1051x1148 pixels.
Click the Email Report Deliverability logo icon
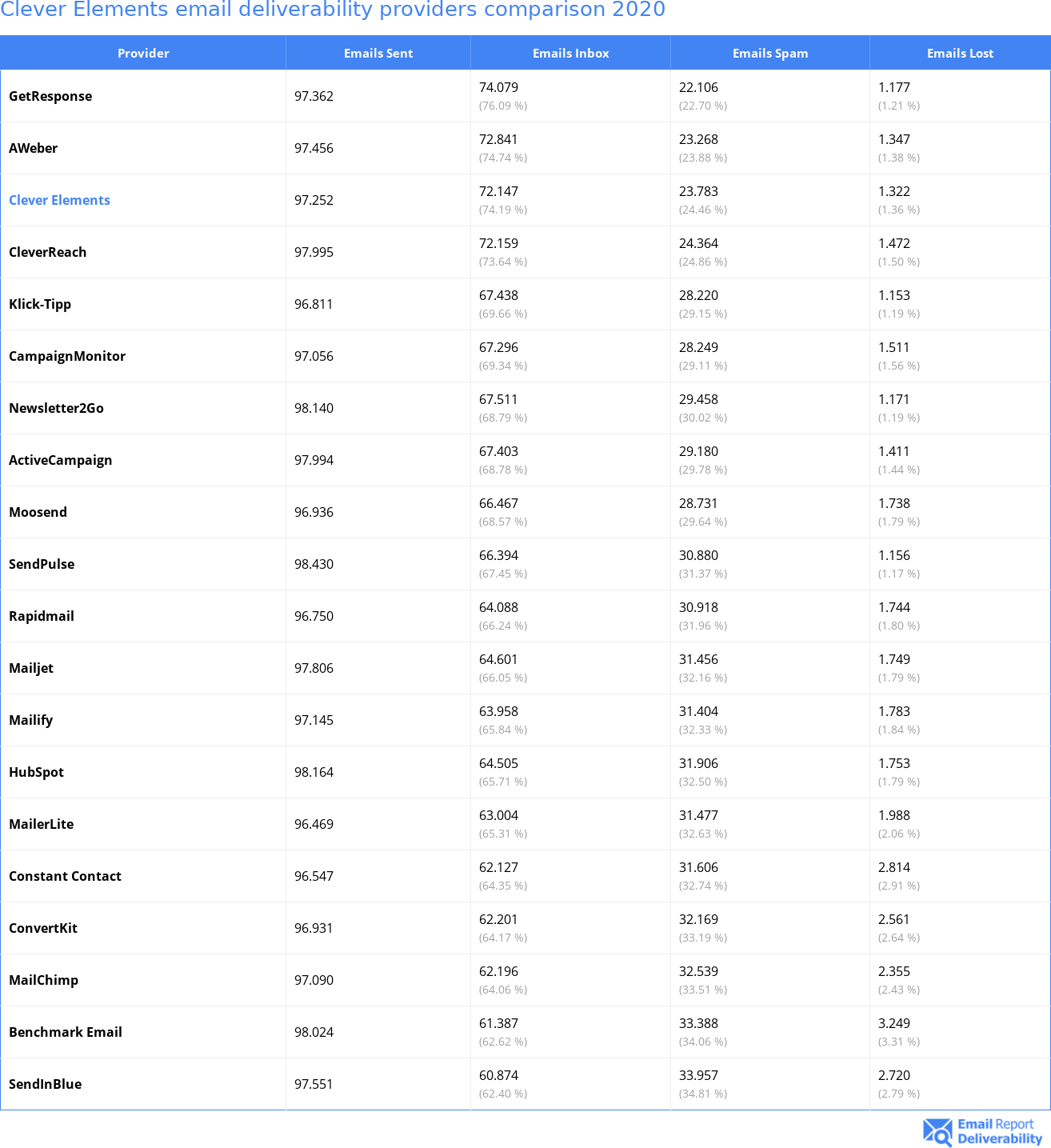[937, 1132]
